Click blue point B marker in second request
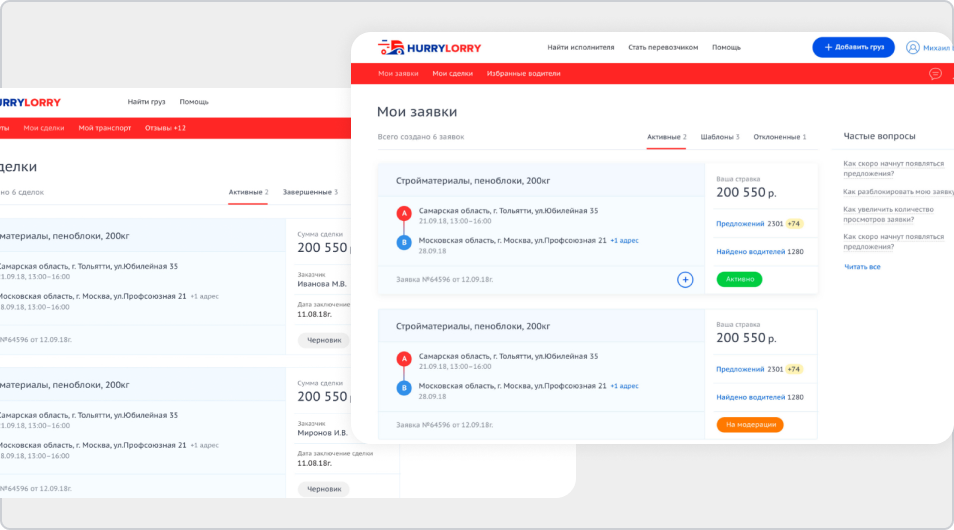954x530 pixels. pyautogui.click(x=404, y=387)
